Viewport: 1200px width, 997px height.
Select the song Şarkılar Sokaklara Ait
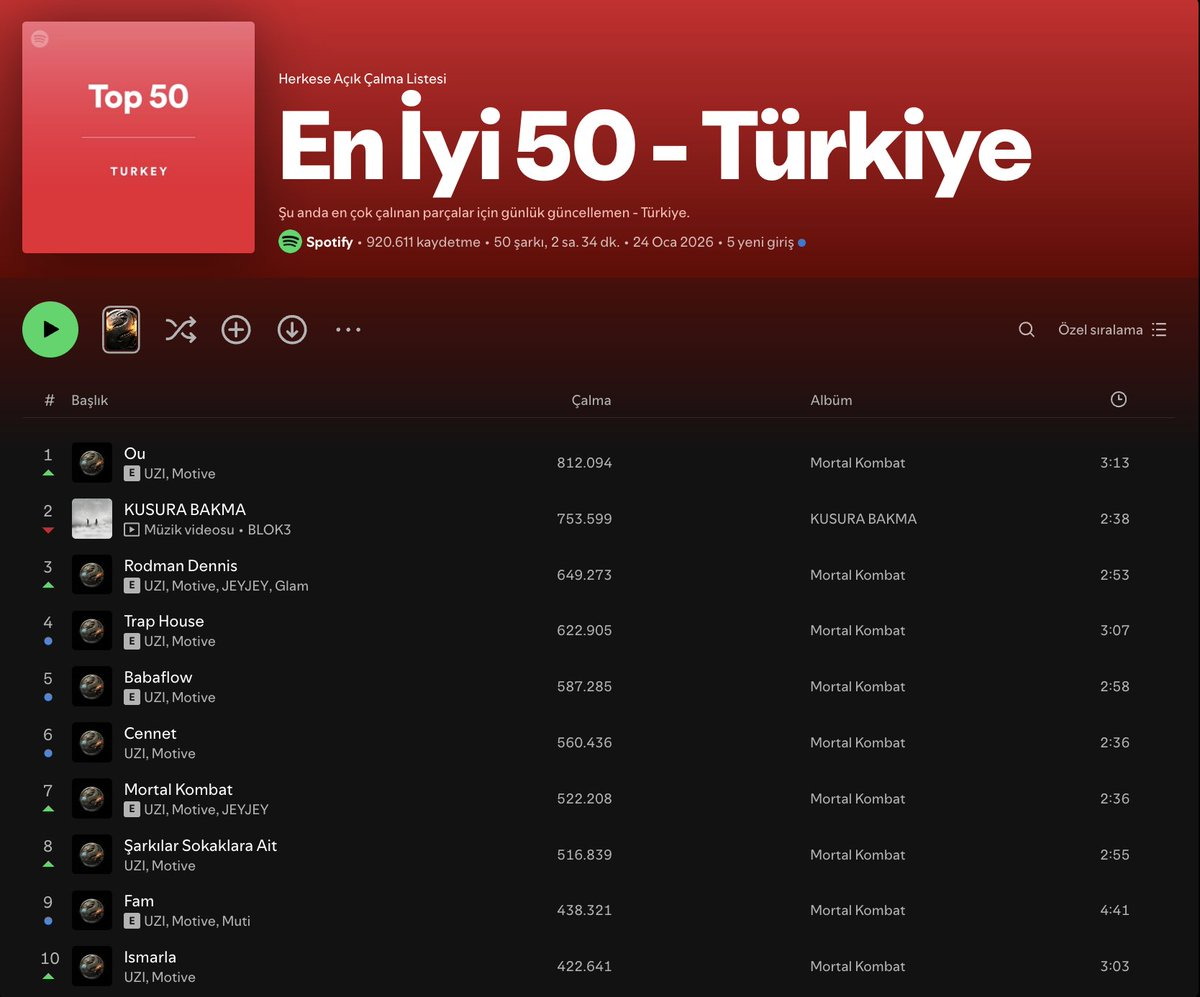pos(200,845)
